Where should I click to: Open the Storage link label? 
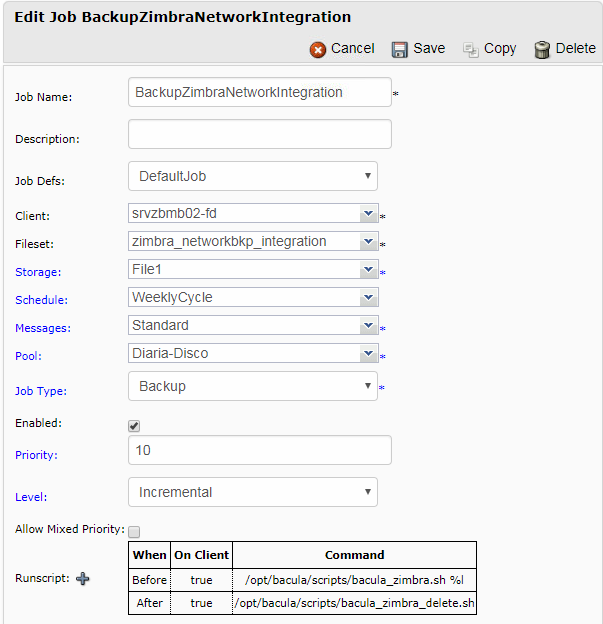[x=38, y=272]
